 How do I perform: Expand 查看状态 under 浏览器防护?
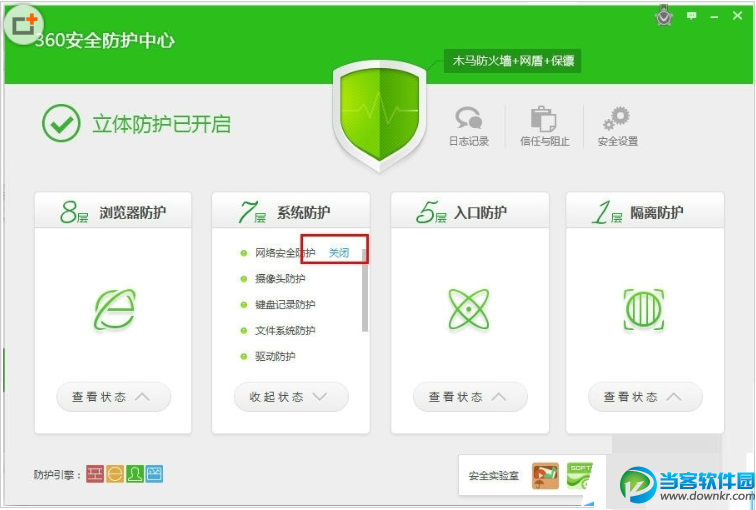click(114, 397)
